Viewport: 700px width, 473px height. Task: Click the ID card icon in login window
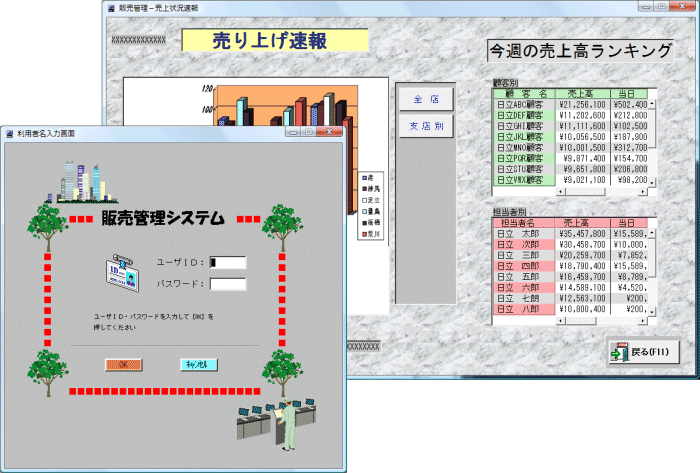click(x=123, y=273)
